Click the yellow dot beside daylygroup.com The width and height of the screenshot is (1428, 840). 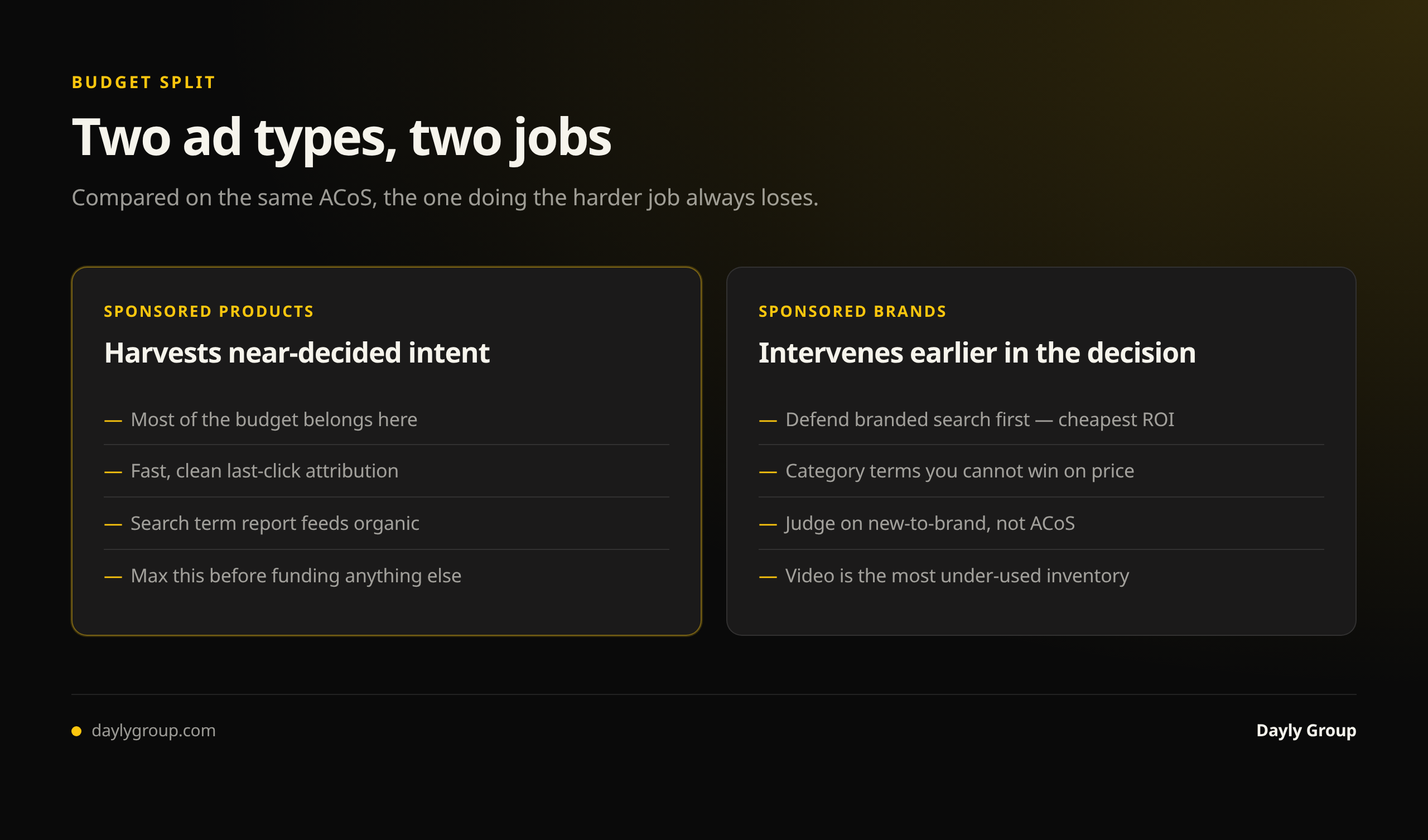[x=76, y=731]
